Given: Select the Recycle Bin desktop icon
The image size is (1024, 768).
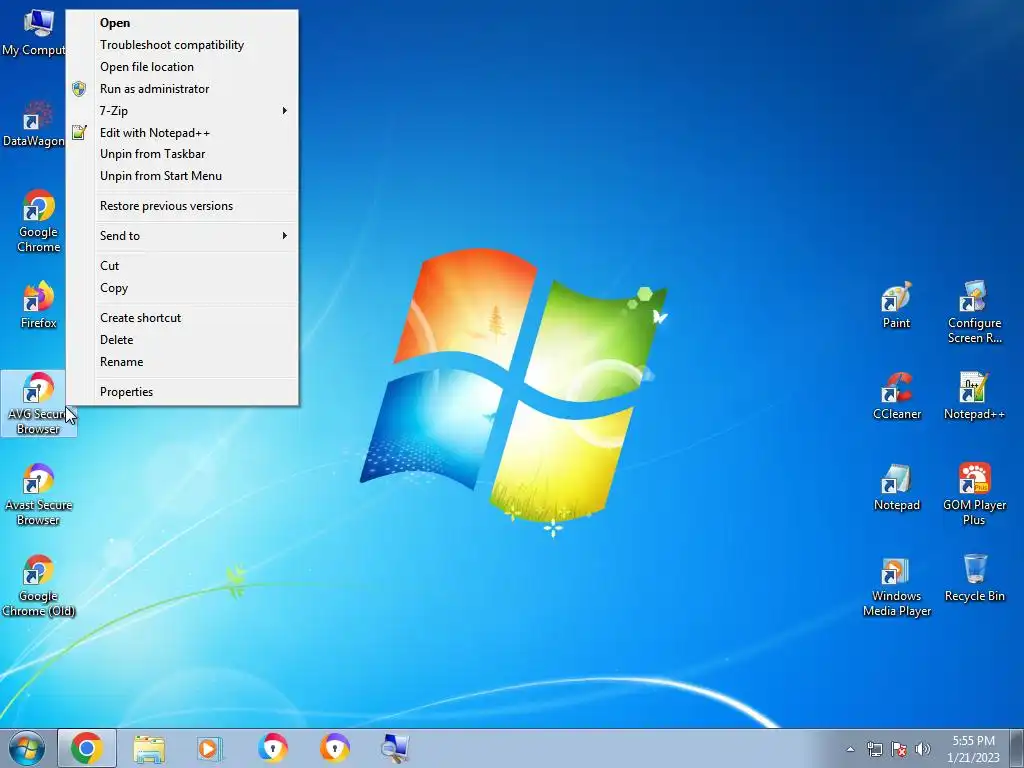Looking at the screenshot, I should tap(974, 578).
